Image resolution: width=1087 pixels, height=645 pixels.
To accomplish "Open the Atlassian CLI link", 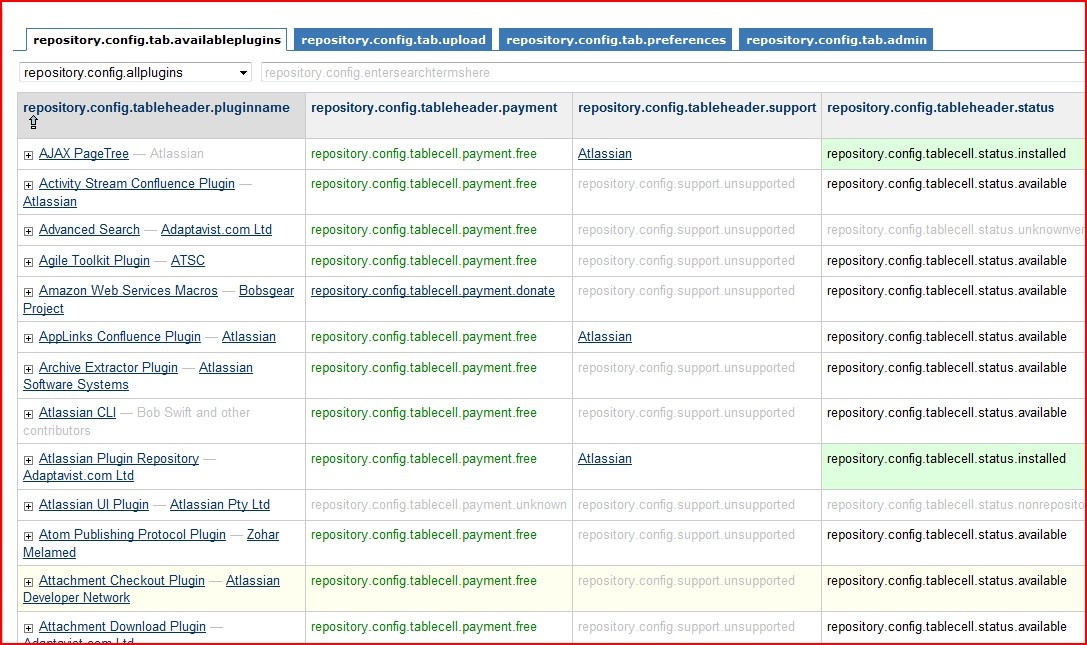I will point(78,412).
